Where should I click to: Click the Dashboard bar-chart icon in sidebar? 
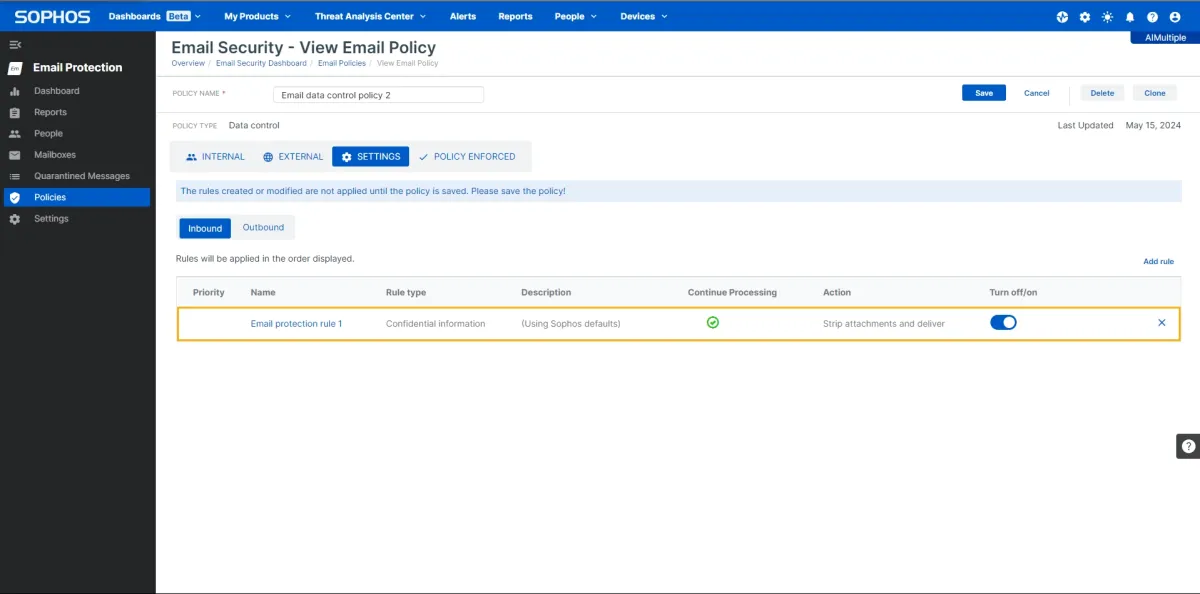tap(14, 91)
